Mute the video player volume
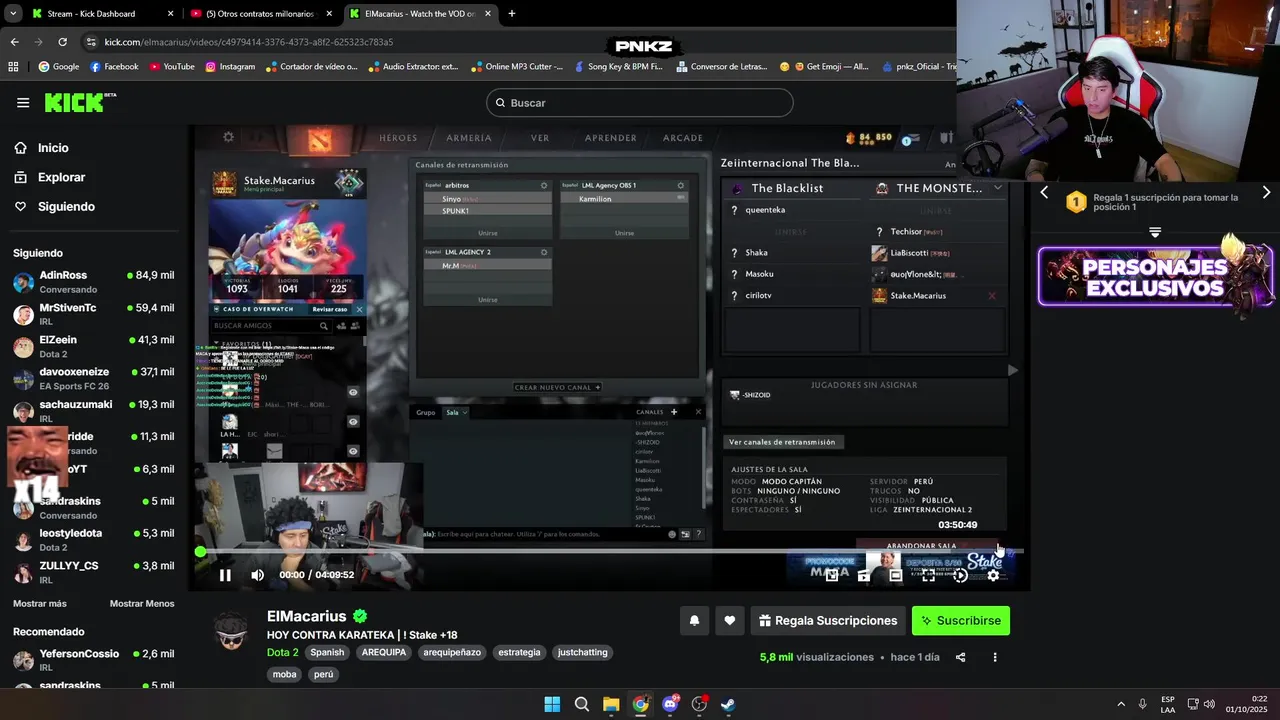 click(x=257, y=575)
